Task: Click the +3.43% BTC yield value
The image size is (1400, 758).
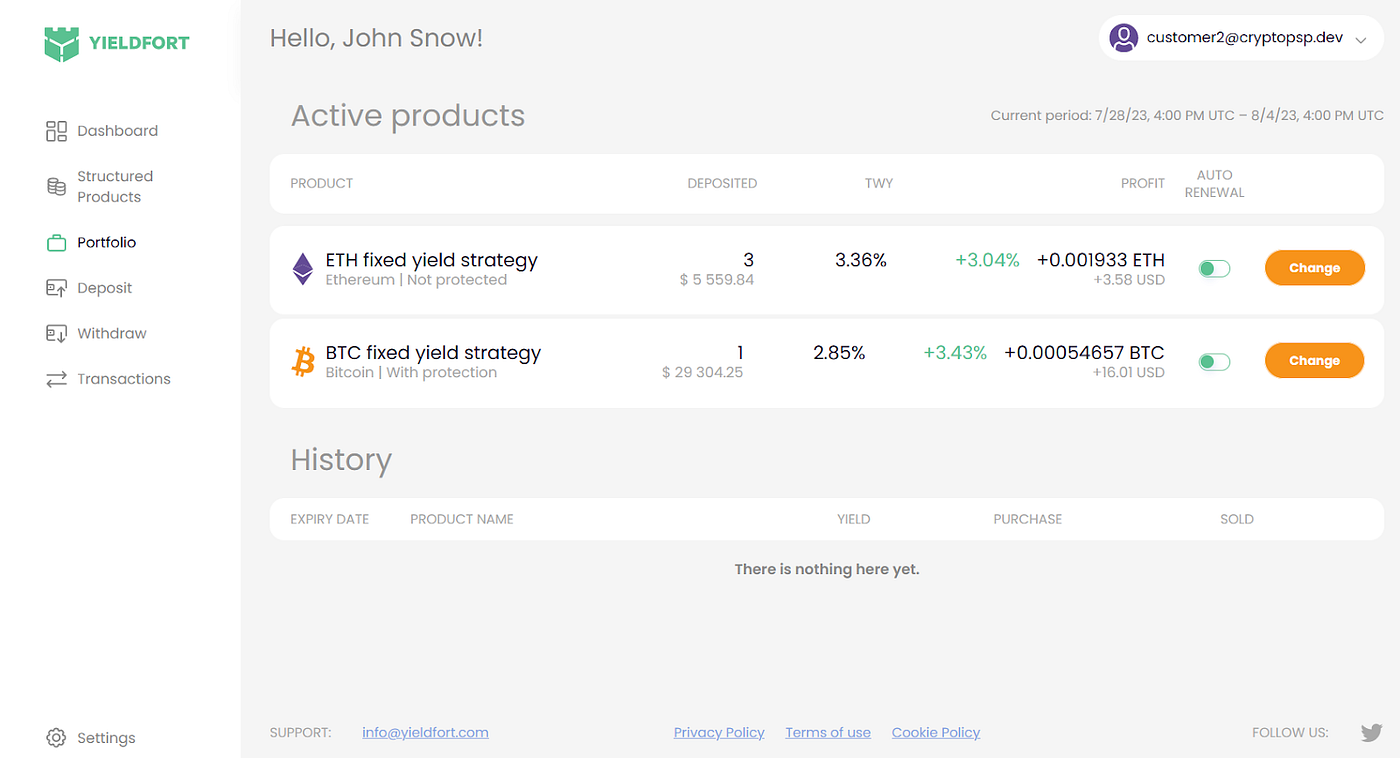Action: click(x=955, y=353)
